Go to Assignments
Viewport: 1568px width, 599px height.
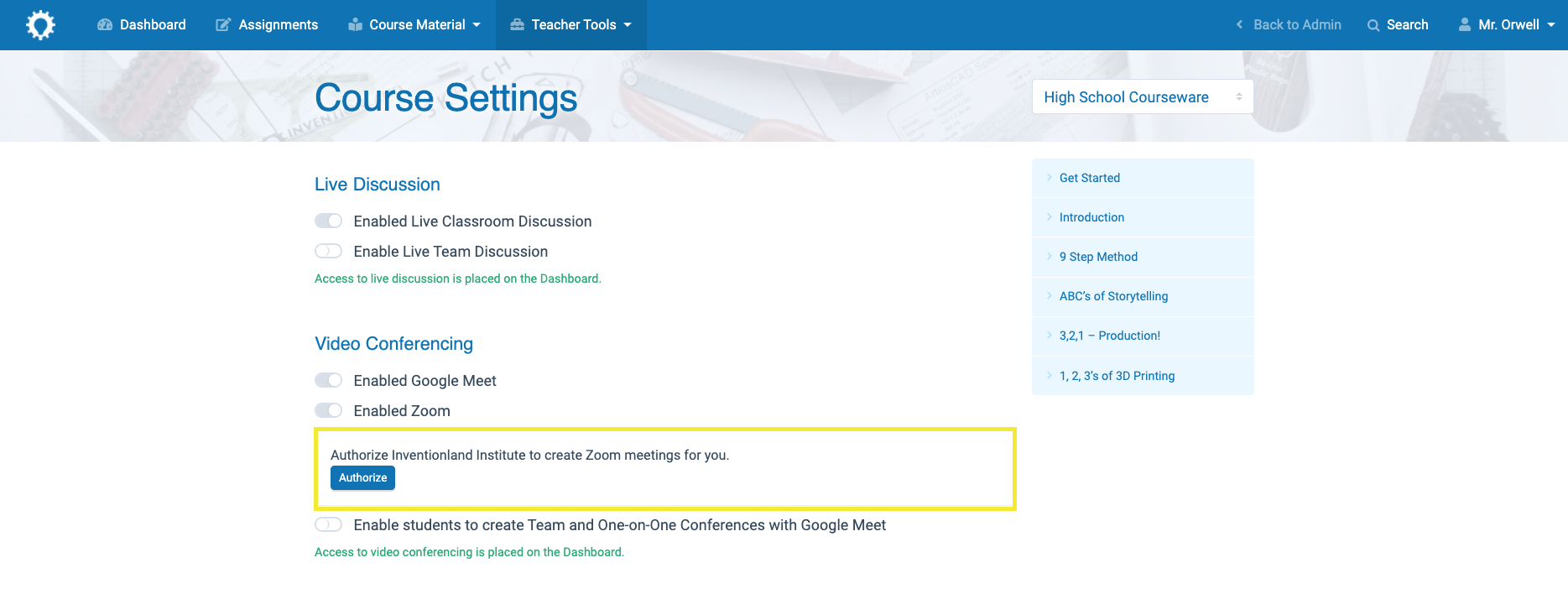click(267, 25)
